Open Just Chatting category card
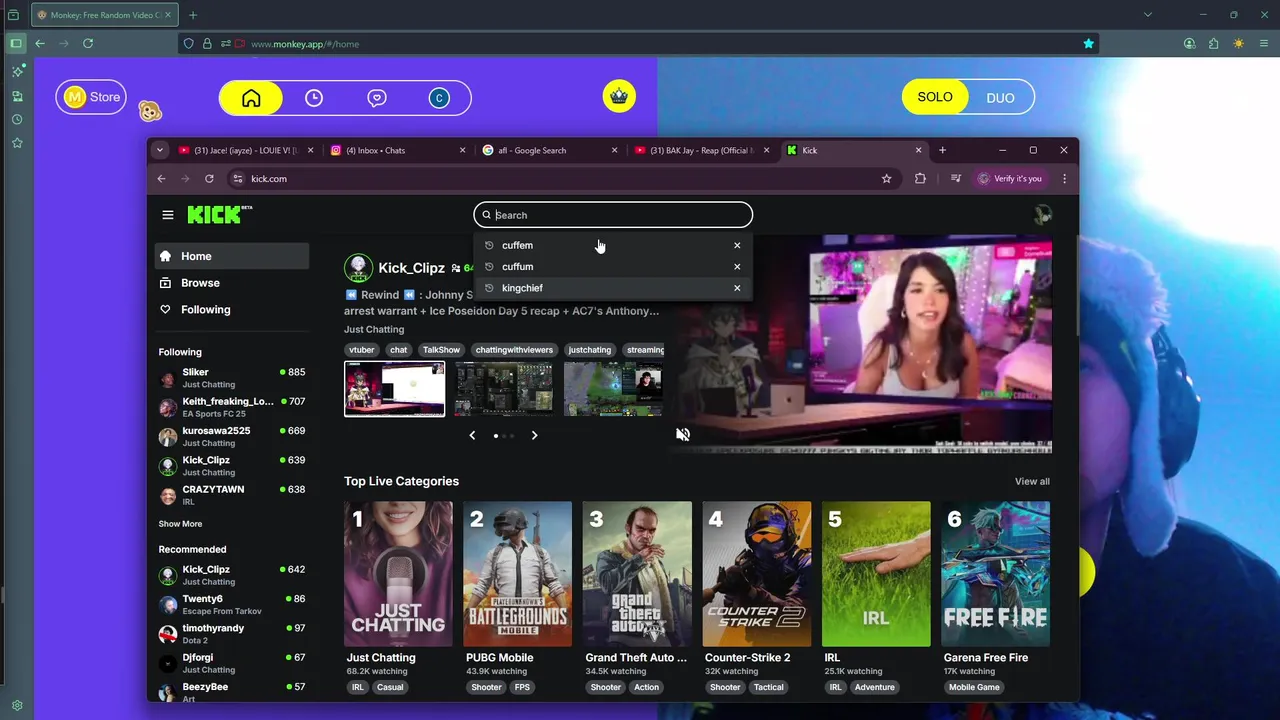 [x=398, y=575]
